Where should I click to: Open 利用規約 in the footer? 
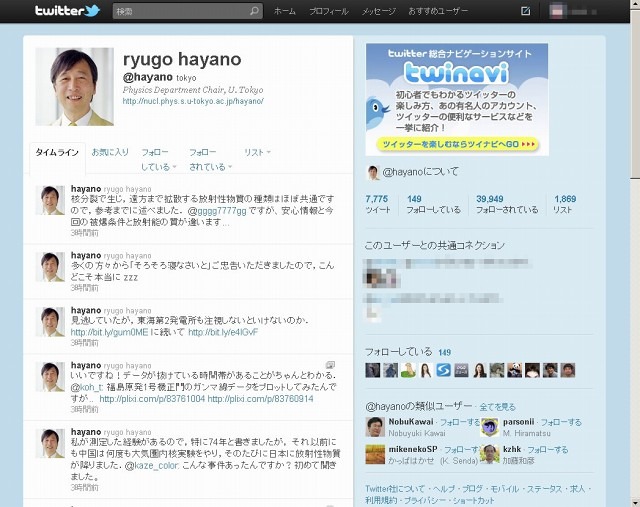[x=381, y=500]
